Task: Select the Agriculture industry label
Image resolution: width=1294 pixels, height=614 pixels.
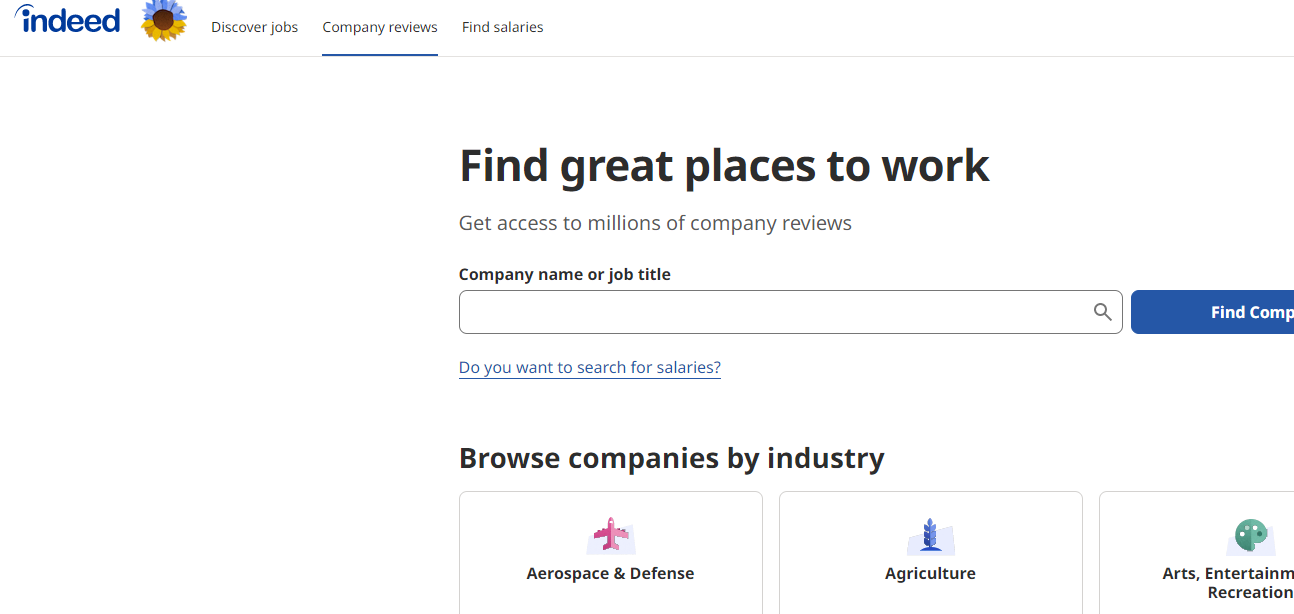Action: point(930,573)
